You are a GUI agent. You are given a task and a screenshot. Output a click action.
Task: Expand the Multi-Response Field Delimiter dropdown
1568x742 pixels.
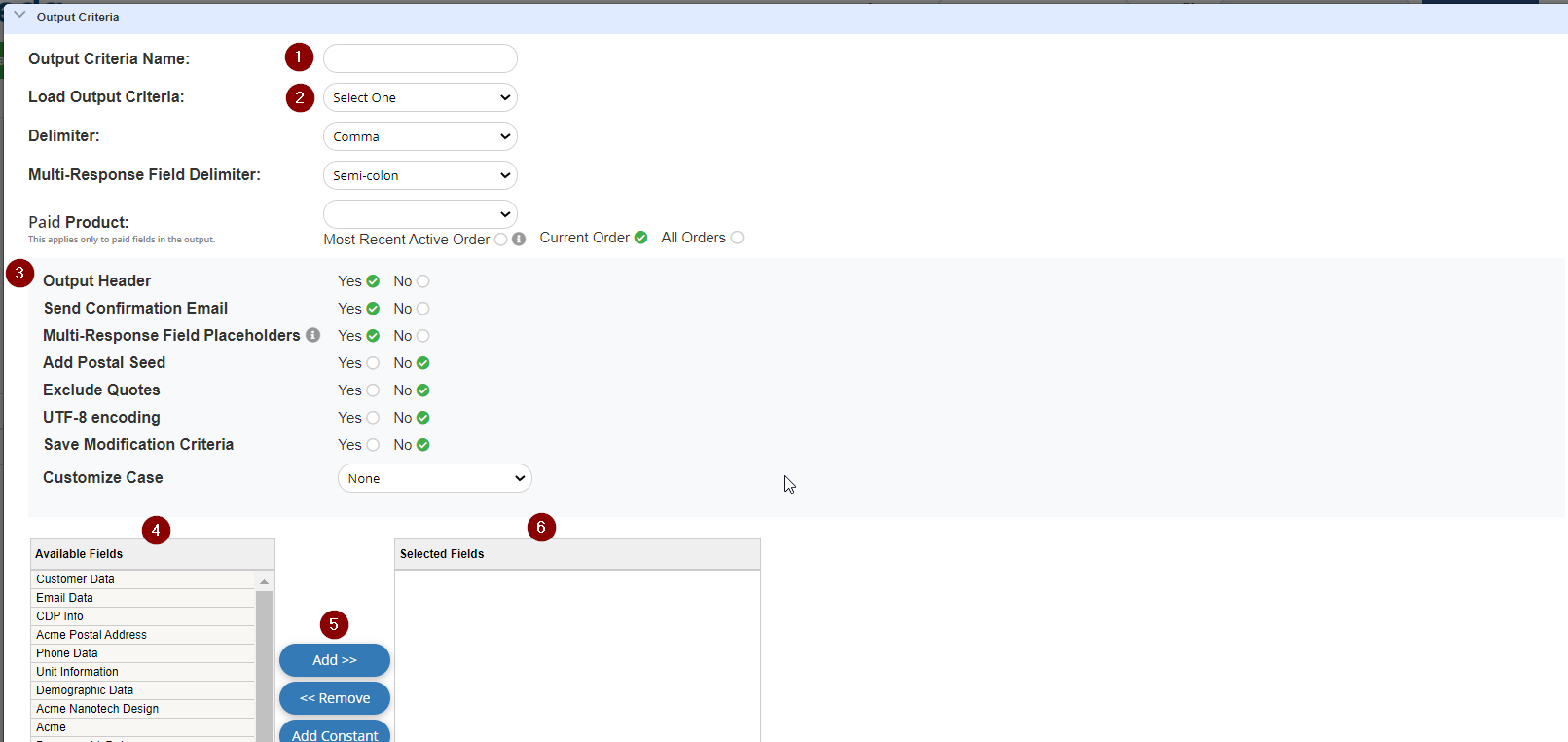coord(419,175)
